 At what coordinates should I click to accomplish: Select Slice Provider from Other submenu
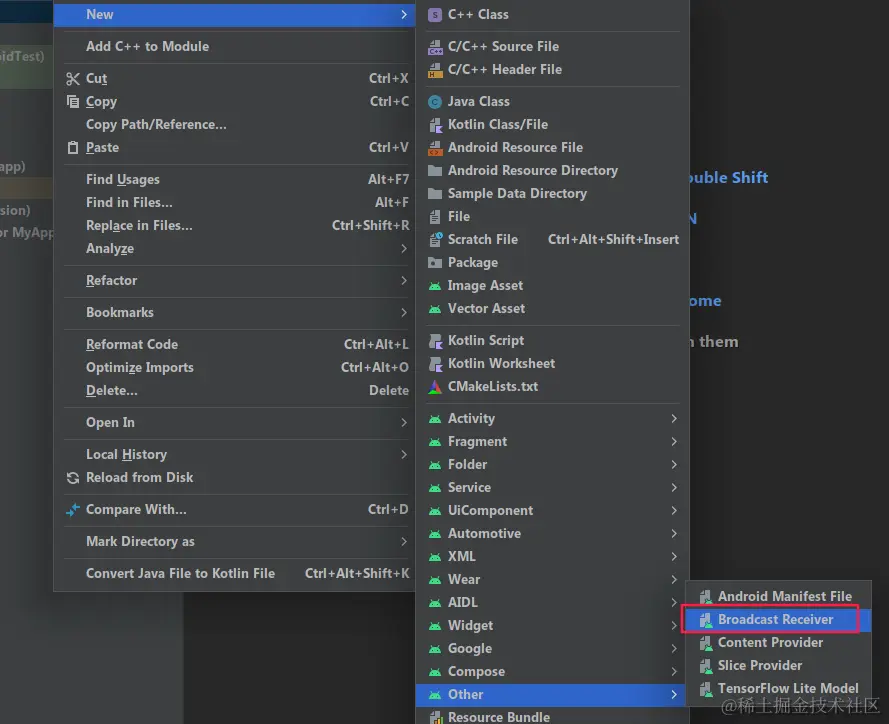(778, 666)
